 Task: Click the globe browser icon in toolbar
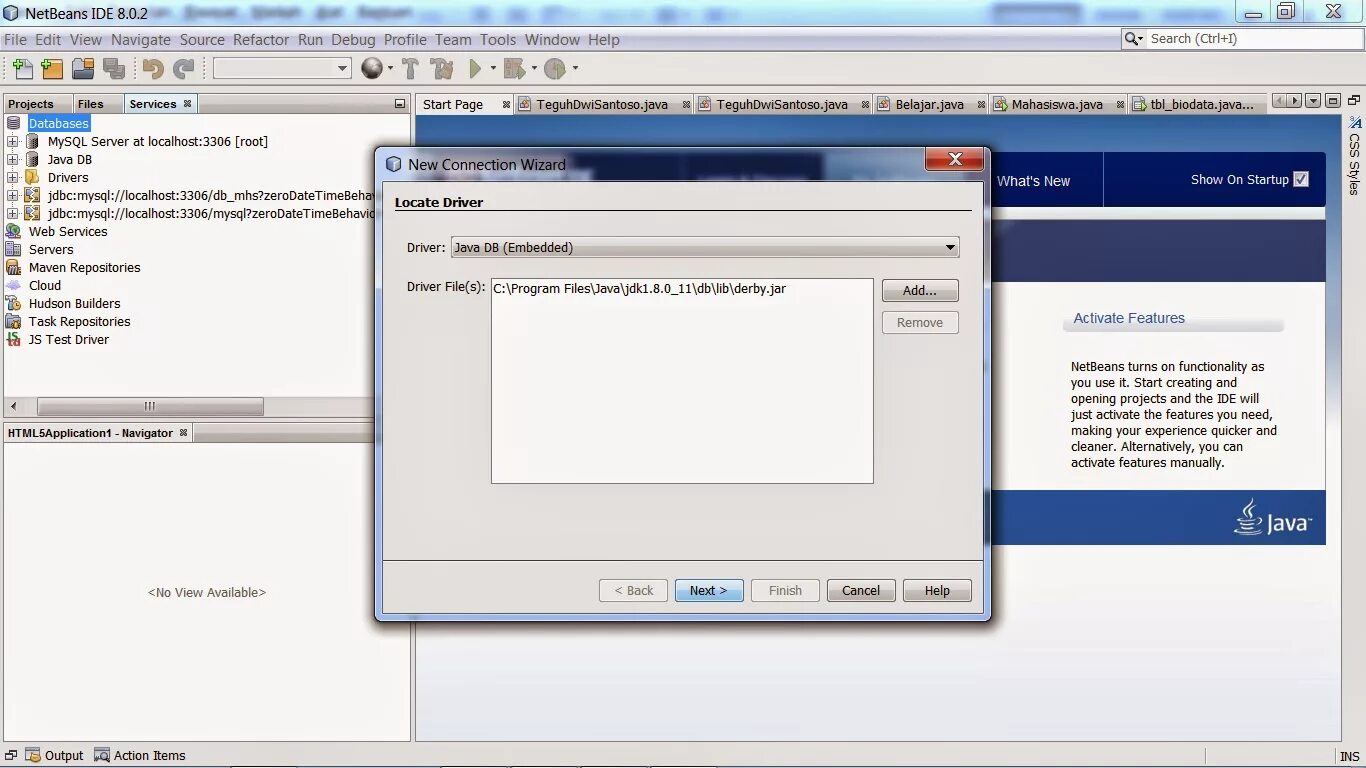click(371, 68)
